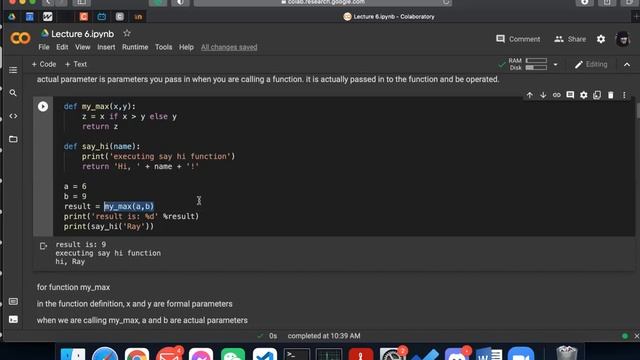Open Visual Studio Code from the Dock
The width and height of the screenshot is (640, 360).
click(264, 353)
